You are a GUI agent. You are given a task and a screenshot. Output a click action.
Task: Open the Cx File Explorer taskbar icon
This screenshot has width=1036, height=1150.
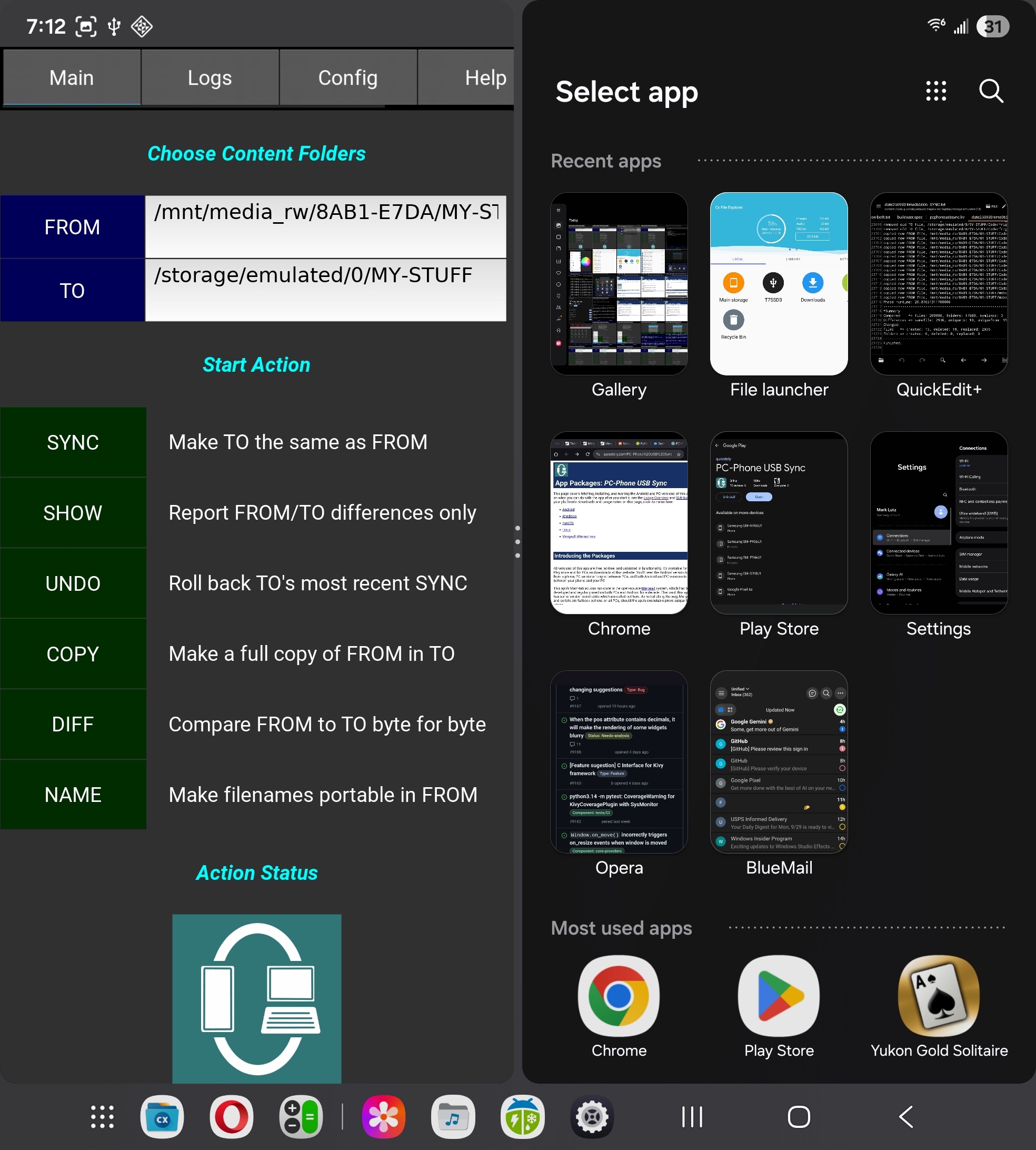[x=162, y=1116]
